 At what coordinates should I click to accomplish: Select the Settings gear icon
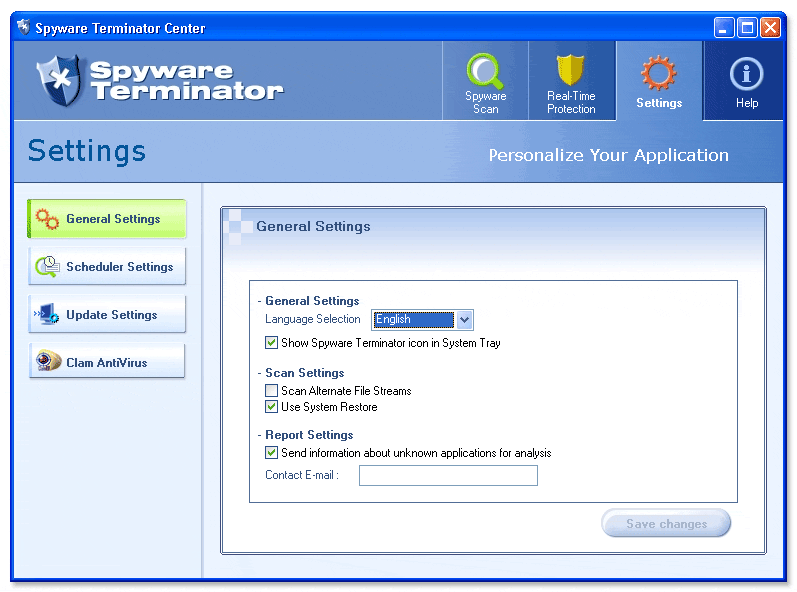(x=658, y=74)
